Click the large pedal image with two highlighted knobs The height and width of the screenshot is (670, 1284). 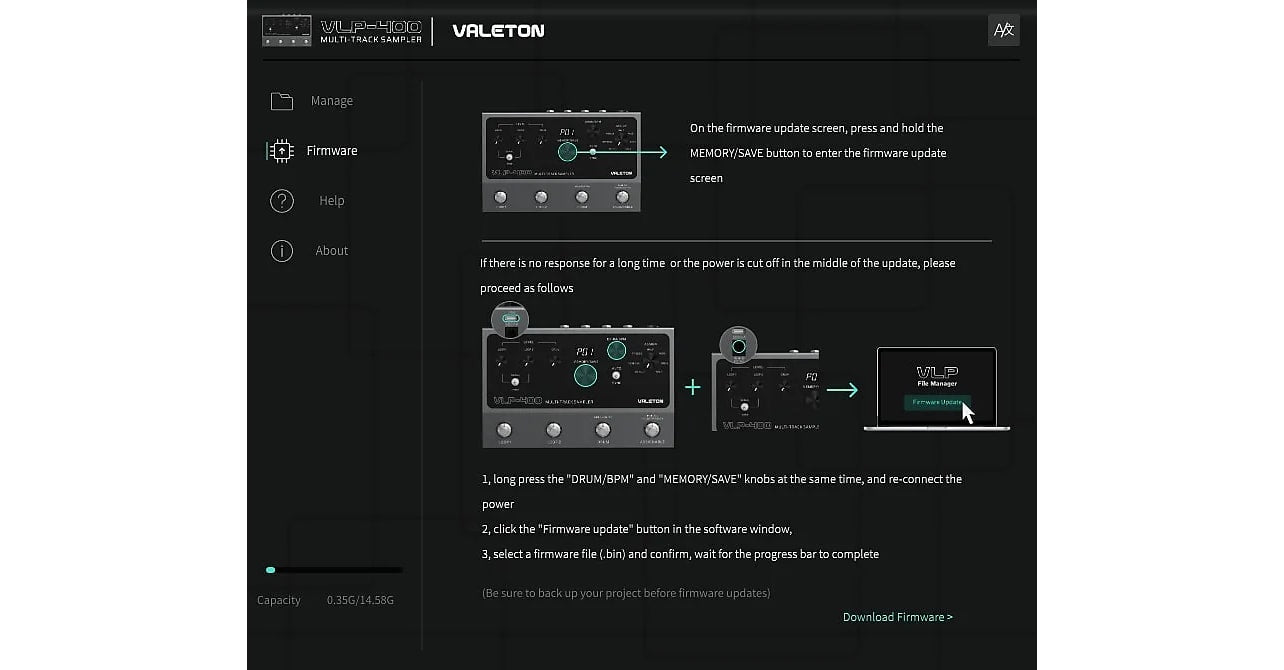(x=578, y=387)
